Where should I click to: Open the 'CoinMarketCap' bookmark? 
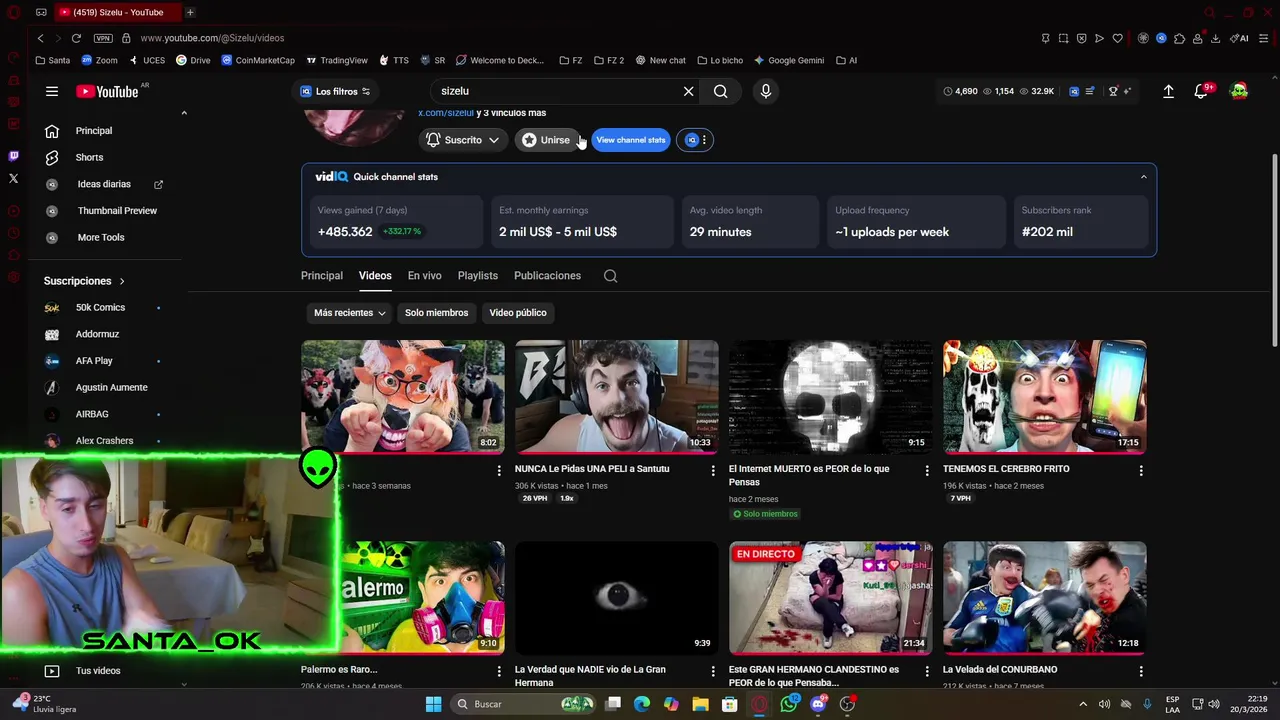click(258, 60)
